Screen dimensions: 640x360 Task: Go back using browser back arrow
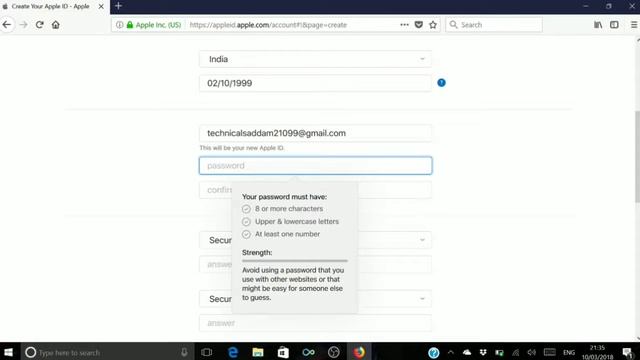[7, 25]
